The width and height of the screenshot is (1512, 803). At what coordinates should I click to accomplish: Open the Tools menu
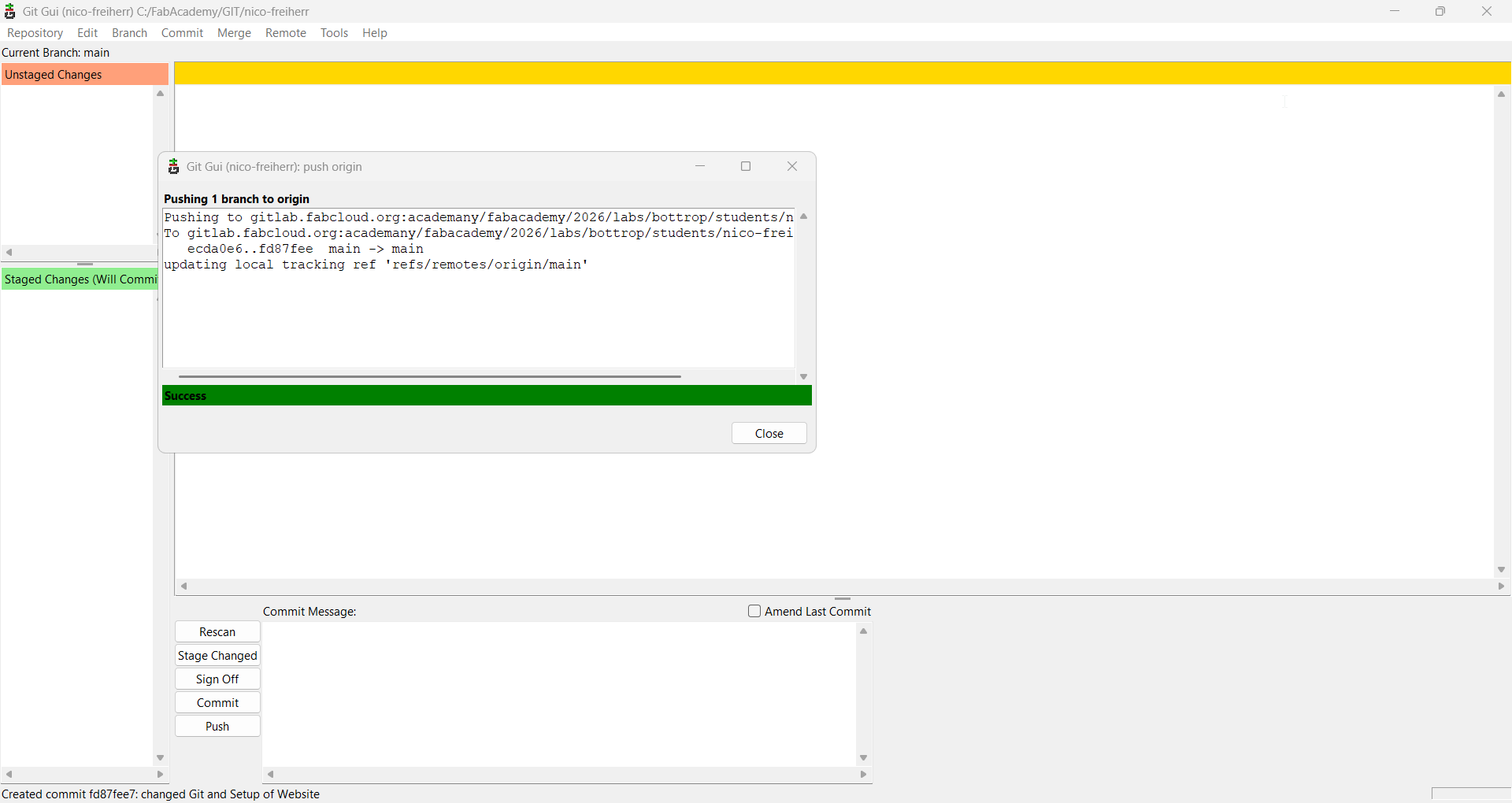[x=335, y=33]
